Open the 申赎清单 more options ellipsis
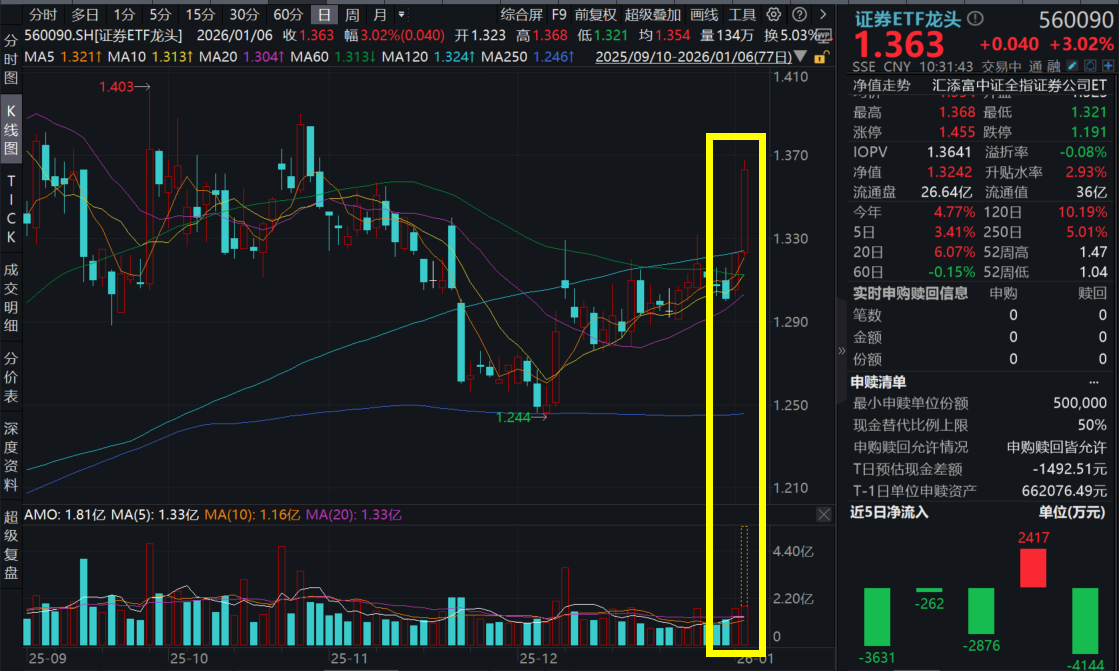Viewport: 1119px width, 671px height. click(1093, 382)
